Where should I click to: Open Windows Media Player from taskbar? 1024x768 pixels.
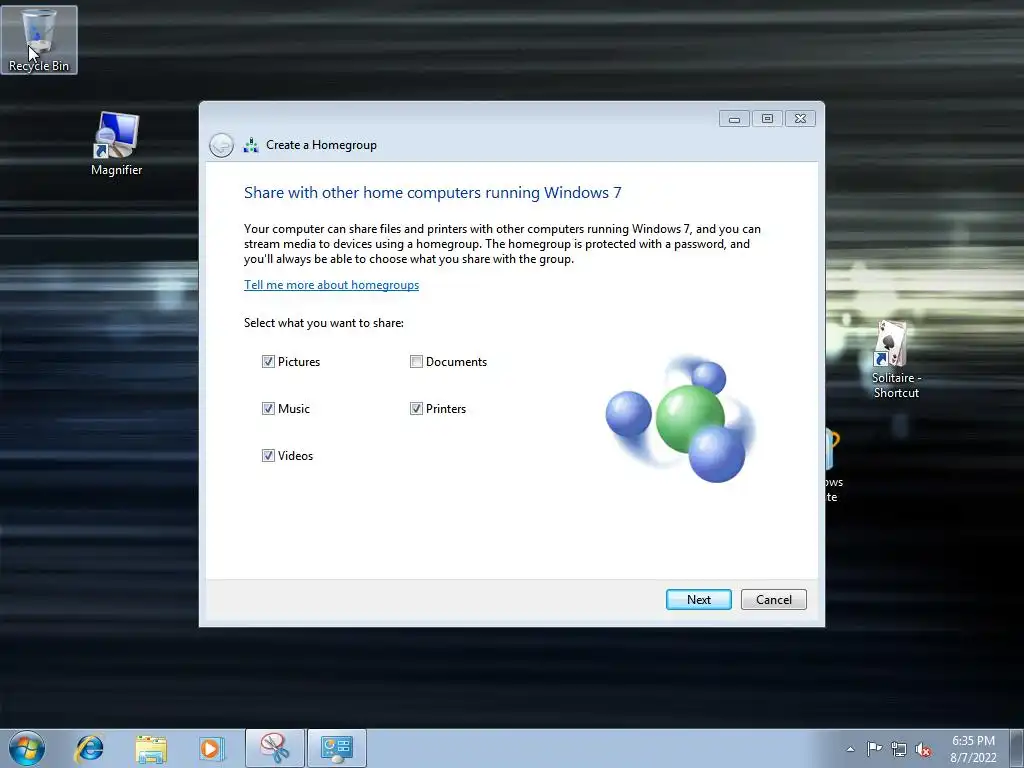click(x=212, y=748)
